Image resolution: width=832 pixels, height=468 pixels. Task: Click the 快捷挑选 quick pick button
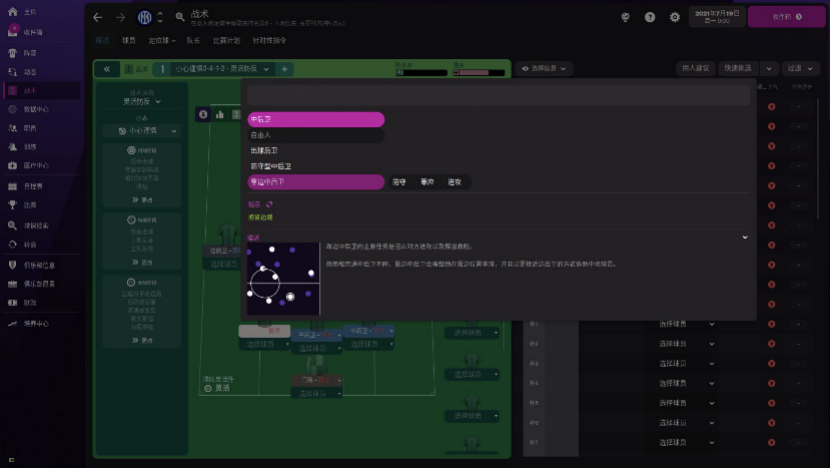tap(738, 68)
